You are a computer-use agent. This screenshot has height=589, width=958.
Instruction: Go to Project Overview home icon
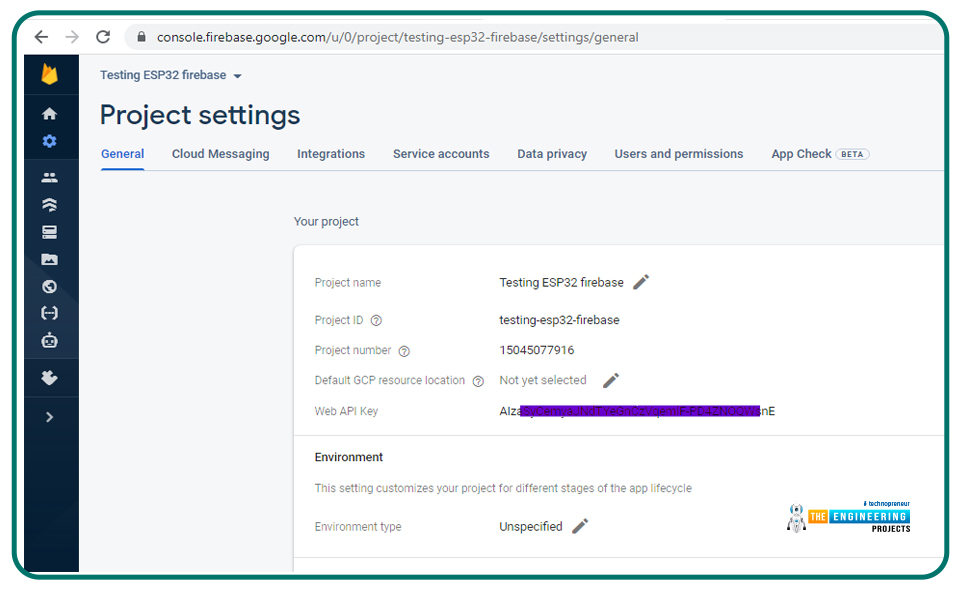(49, 114)
